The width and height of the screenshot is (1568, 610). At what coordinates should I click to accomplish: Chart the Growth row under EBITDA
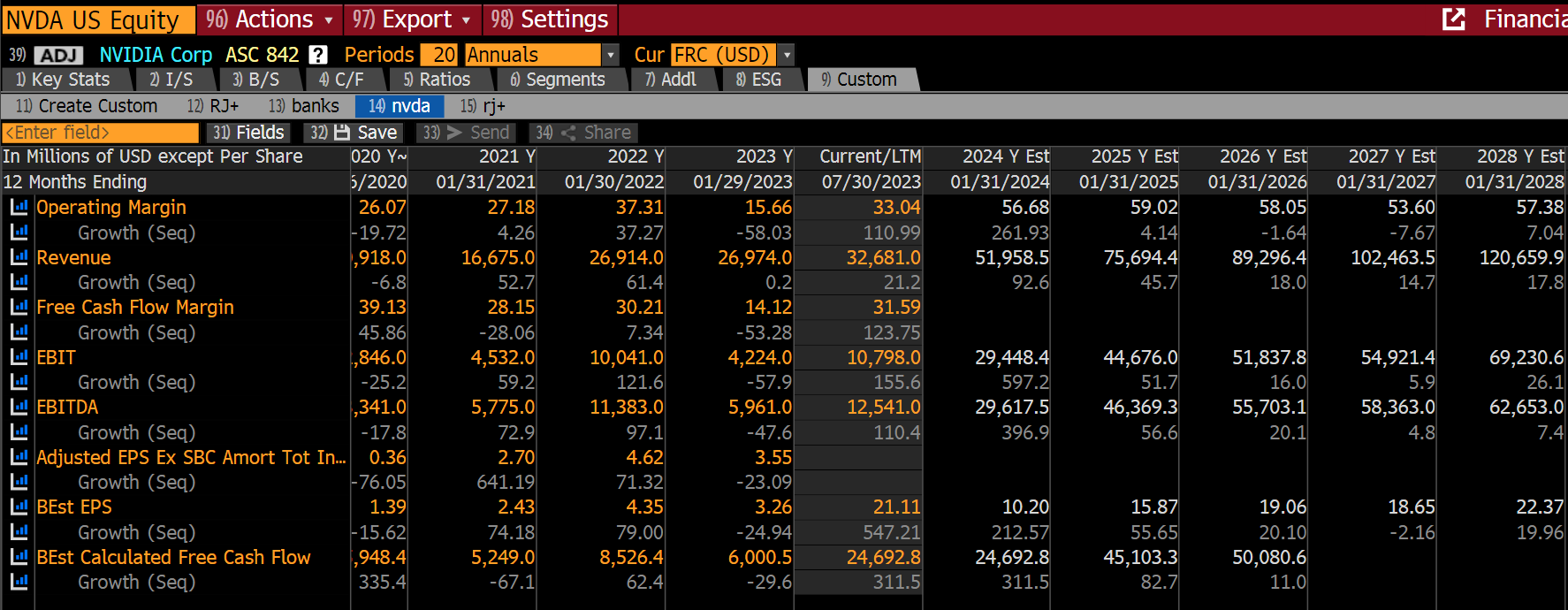coord(19,432)
